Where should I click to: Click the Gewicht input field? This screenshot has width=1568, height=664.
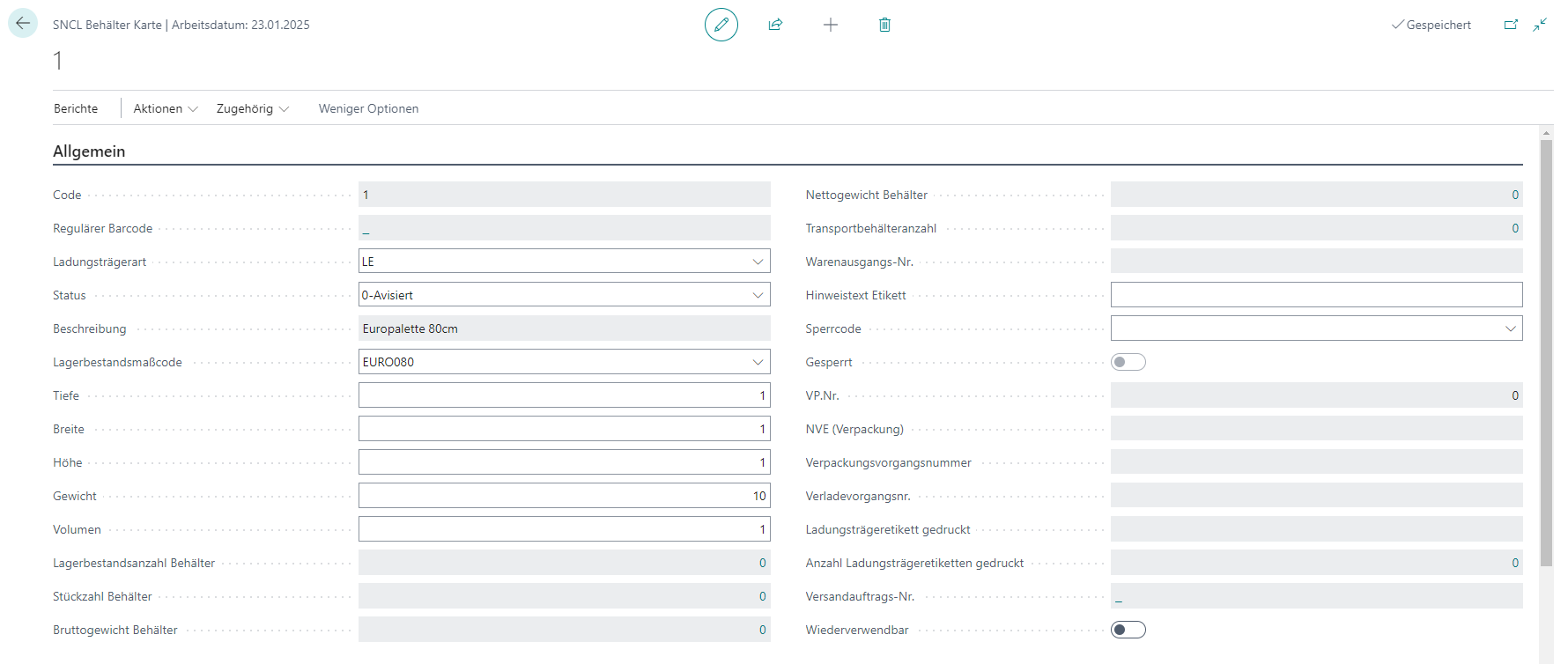click(x=564, y=496)
